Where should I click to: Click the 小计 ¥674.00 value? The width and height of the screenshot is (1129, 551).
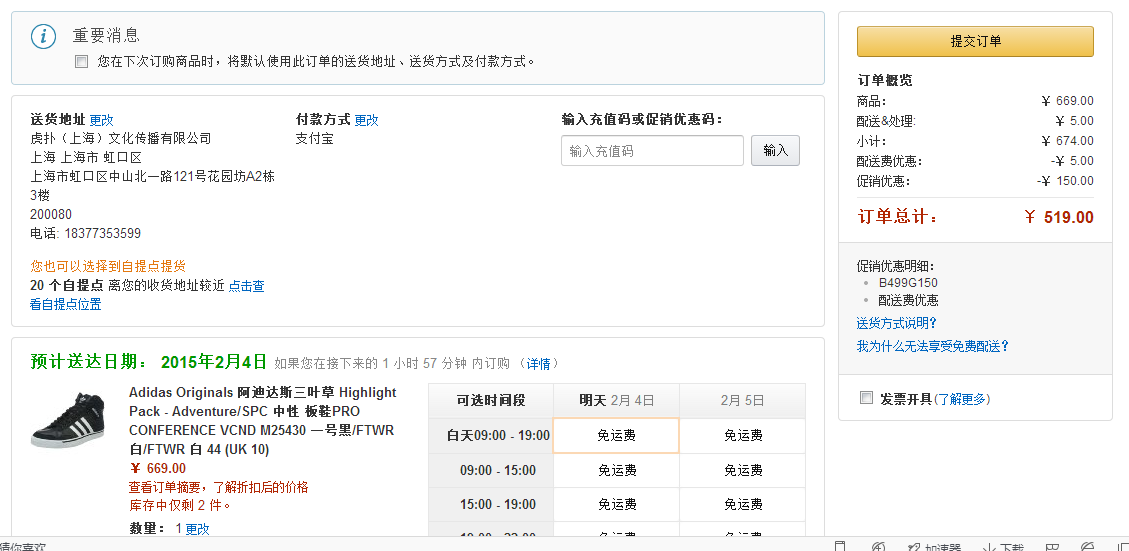point(1067,140)
